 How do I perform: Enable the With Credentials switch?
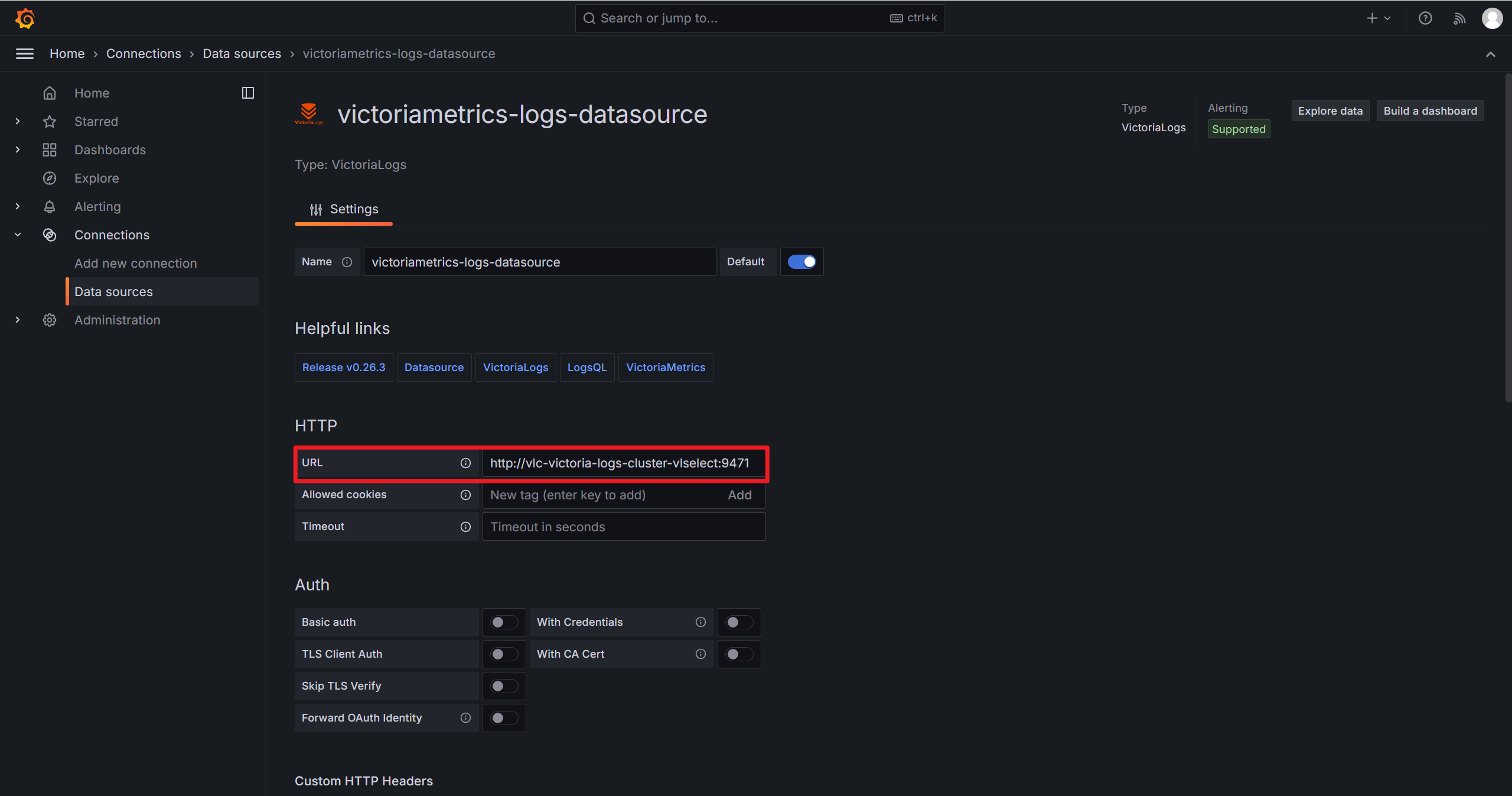[x=739, y=622]
